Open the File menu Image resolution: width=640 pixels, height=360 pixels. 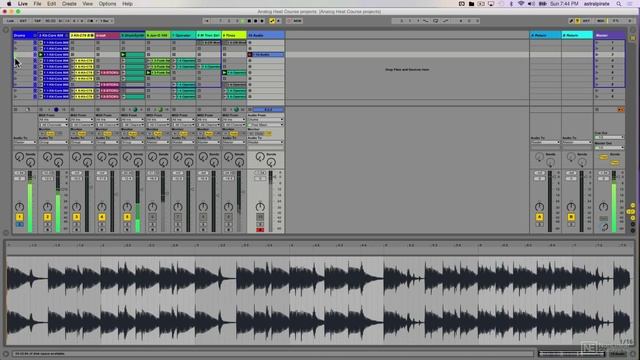tap(37, 4)
